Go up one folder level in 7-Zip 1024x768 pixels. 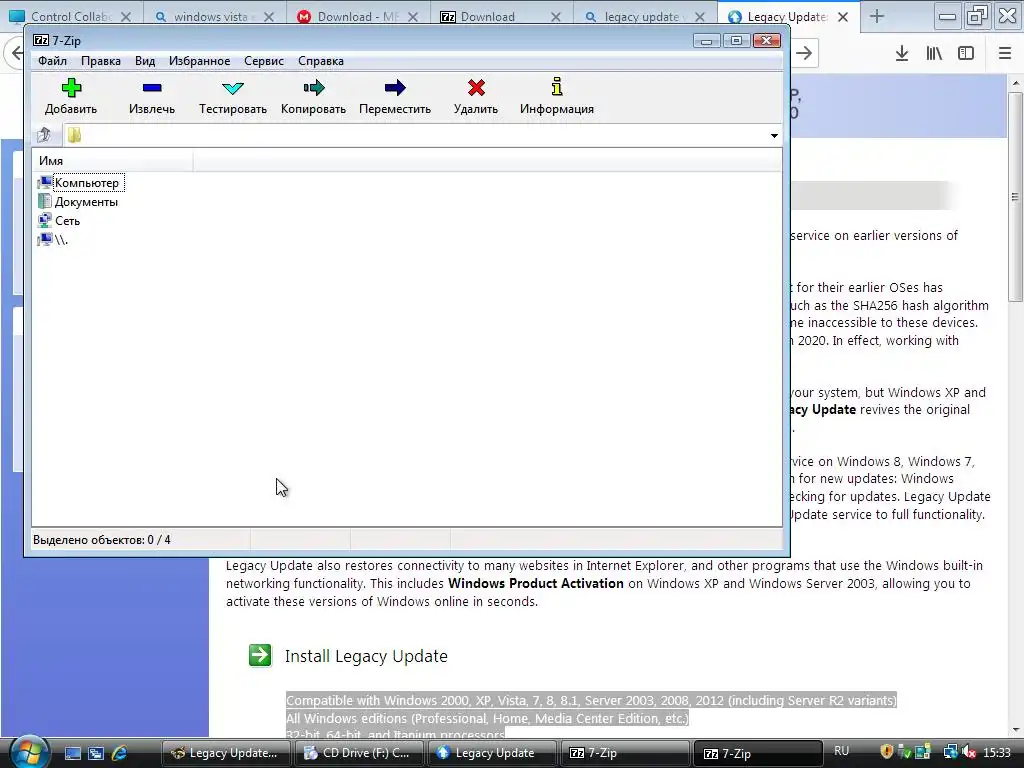point(44,135)
